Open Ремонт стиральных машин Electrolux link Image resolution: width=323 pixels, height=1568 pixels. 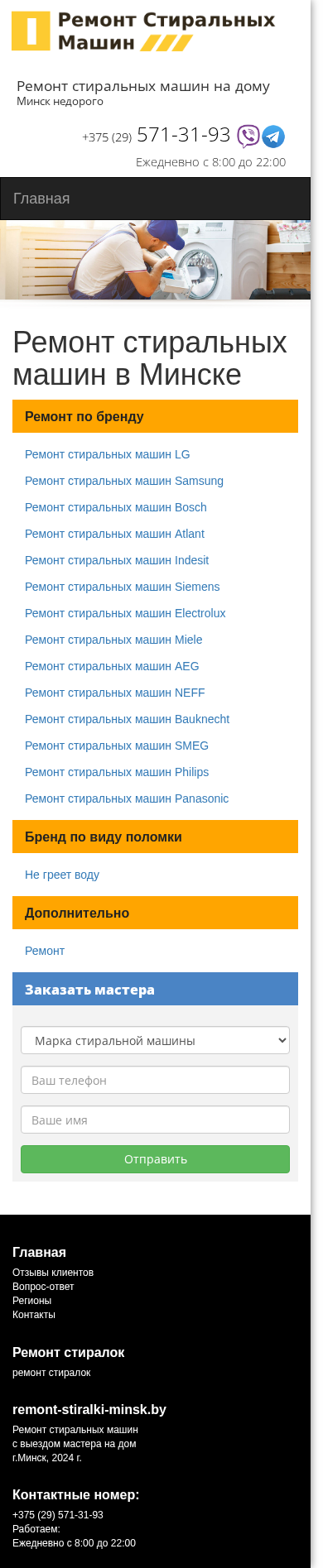(x=125, y=613)
